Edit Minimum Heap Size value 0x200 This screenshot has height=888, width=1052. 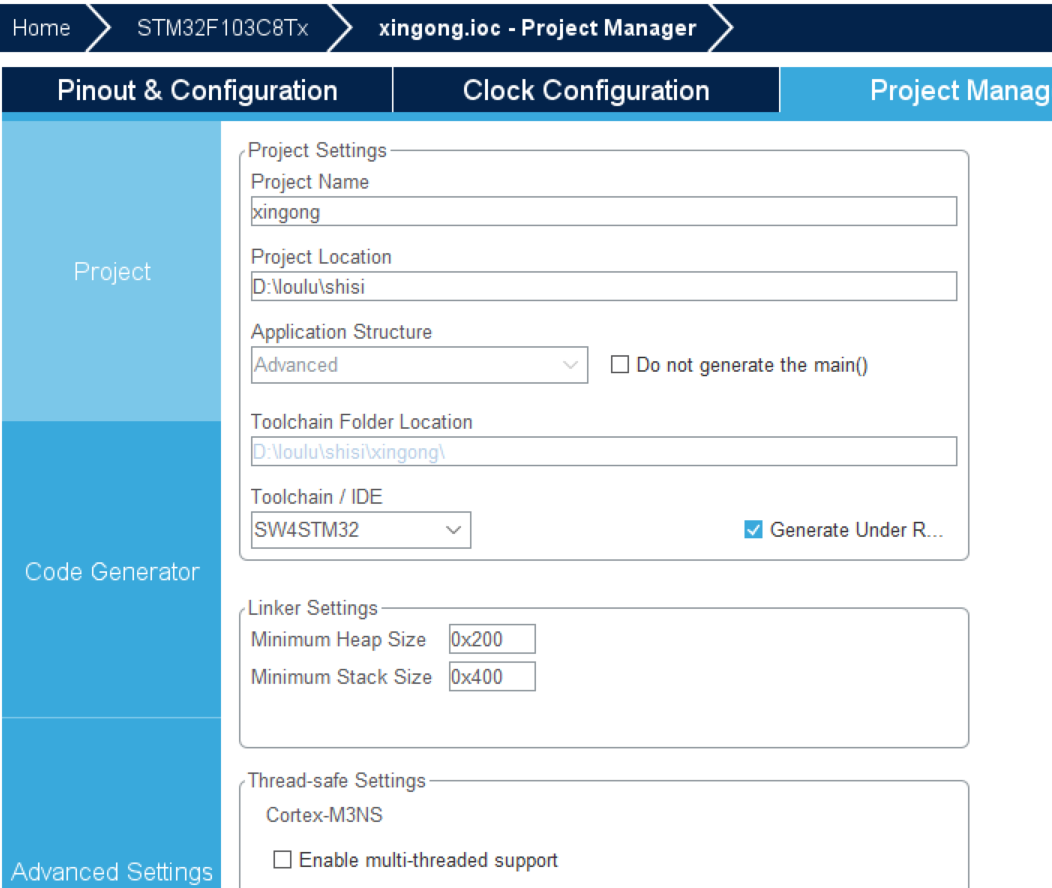click(x=492, y=639)
